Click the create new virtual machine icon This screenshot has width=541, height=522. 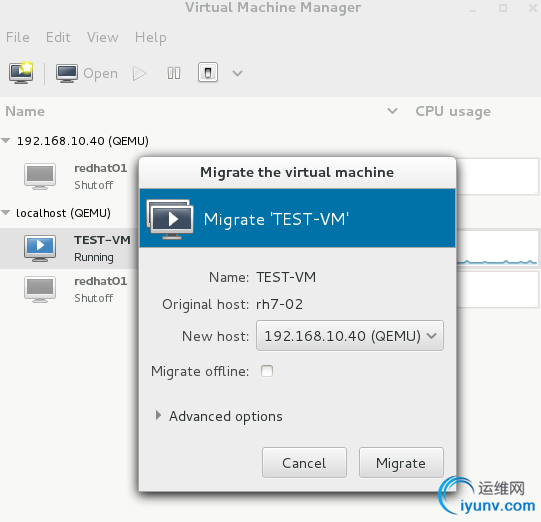pyautogui.click(x=21, y=73)
